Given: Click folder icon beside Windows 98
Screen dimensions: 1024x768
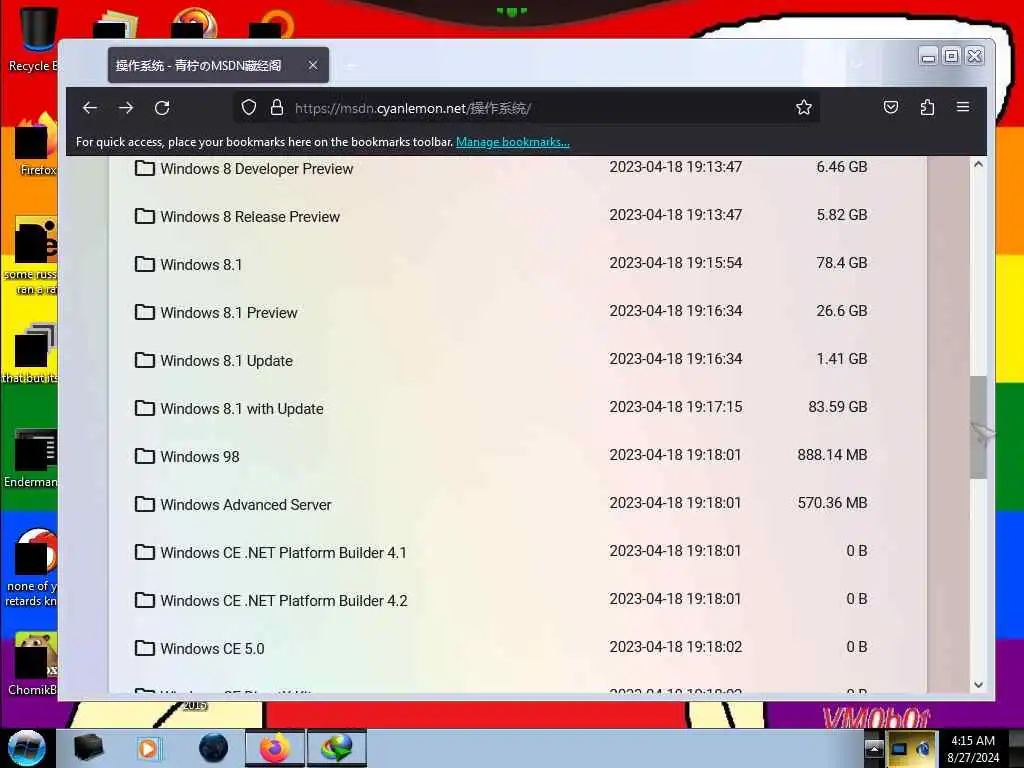Looking at the screenshot, I should tap(144, 456).
